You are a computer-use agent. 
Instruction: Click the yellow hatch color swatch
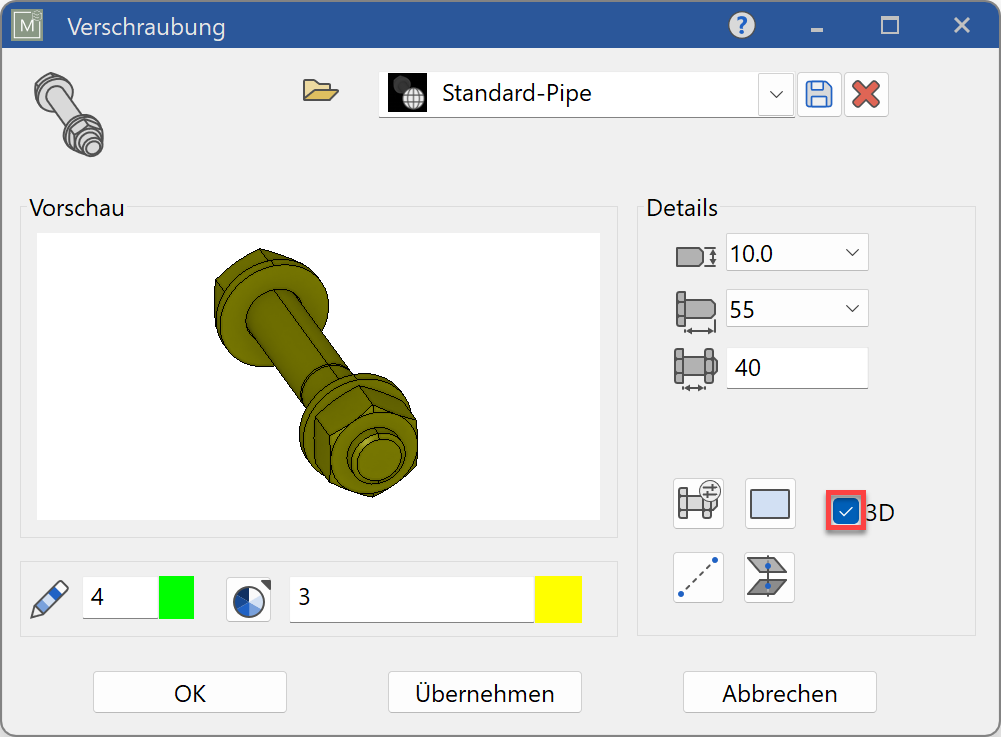[x=558, y=597]
